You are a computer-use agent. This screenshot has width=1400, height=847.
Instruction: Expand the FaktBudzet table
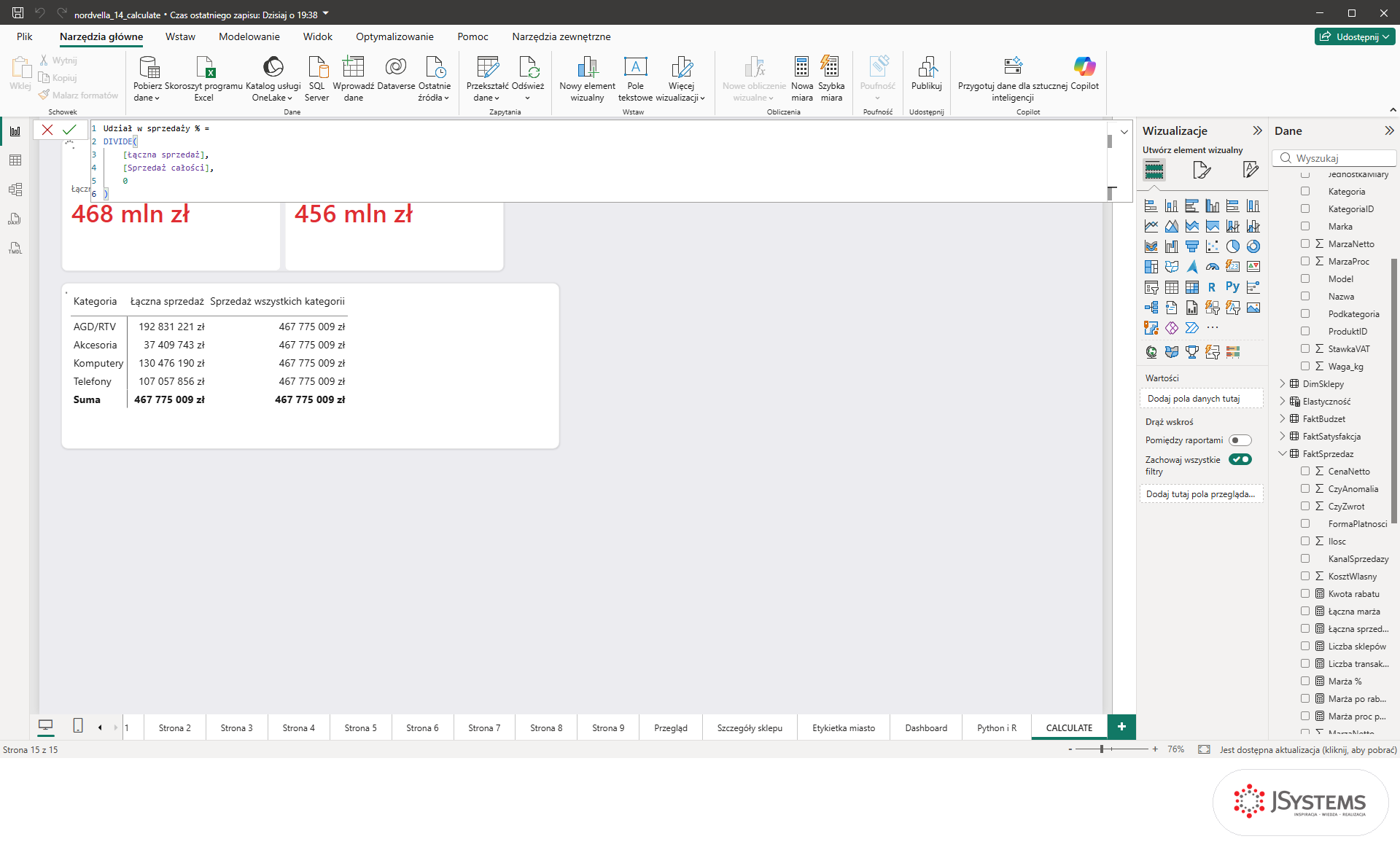coord(1282,419)
